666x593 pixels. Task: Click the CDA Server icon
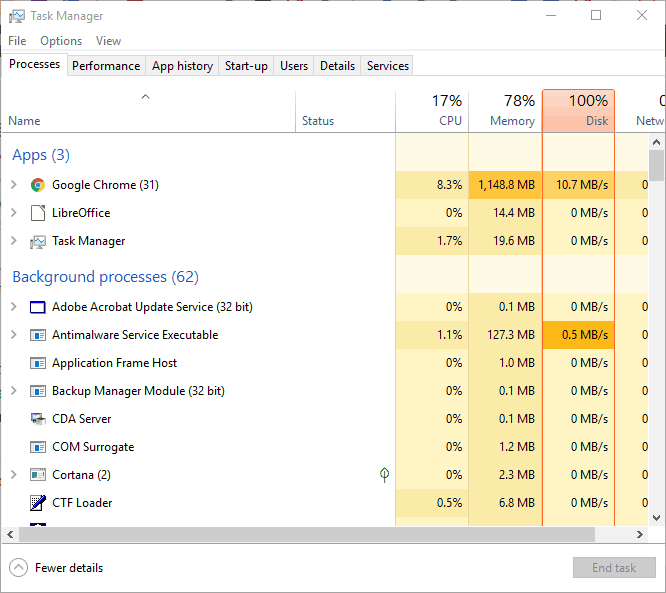pyautogui.click(x=38, y=419)
